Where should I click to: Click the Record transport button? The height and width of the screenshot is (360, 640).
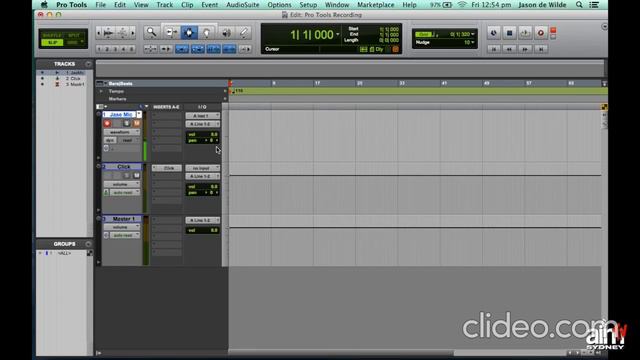(541, 33)
